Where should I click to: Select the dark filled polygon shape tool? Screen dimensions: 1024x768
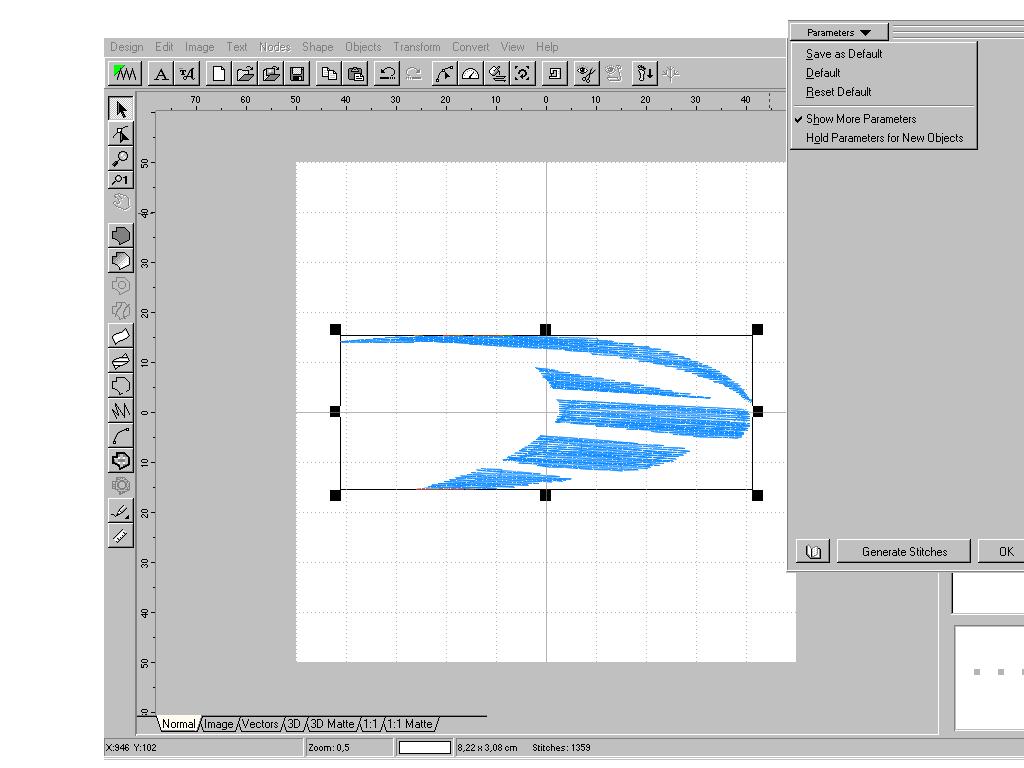point(121,235)
